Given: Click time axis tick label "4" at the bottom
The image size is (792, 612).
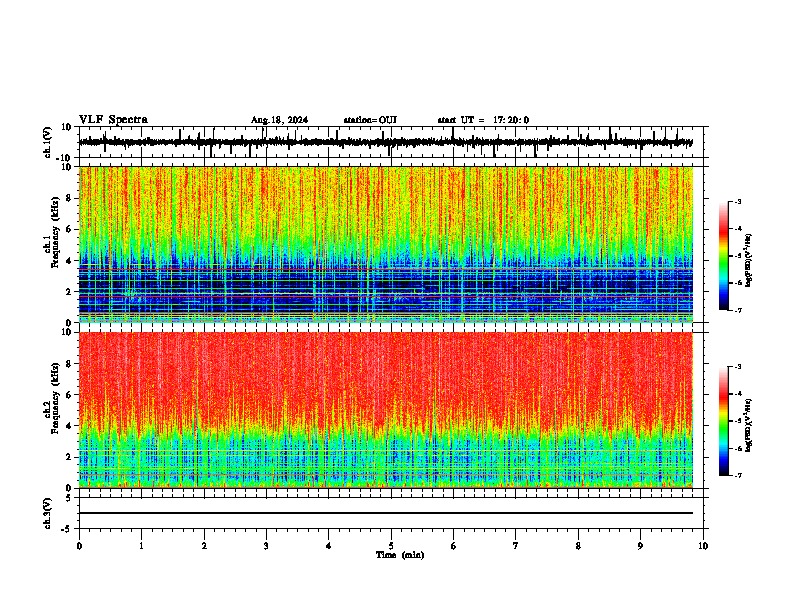Looking at the screenshot, I should (329, 546).
